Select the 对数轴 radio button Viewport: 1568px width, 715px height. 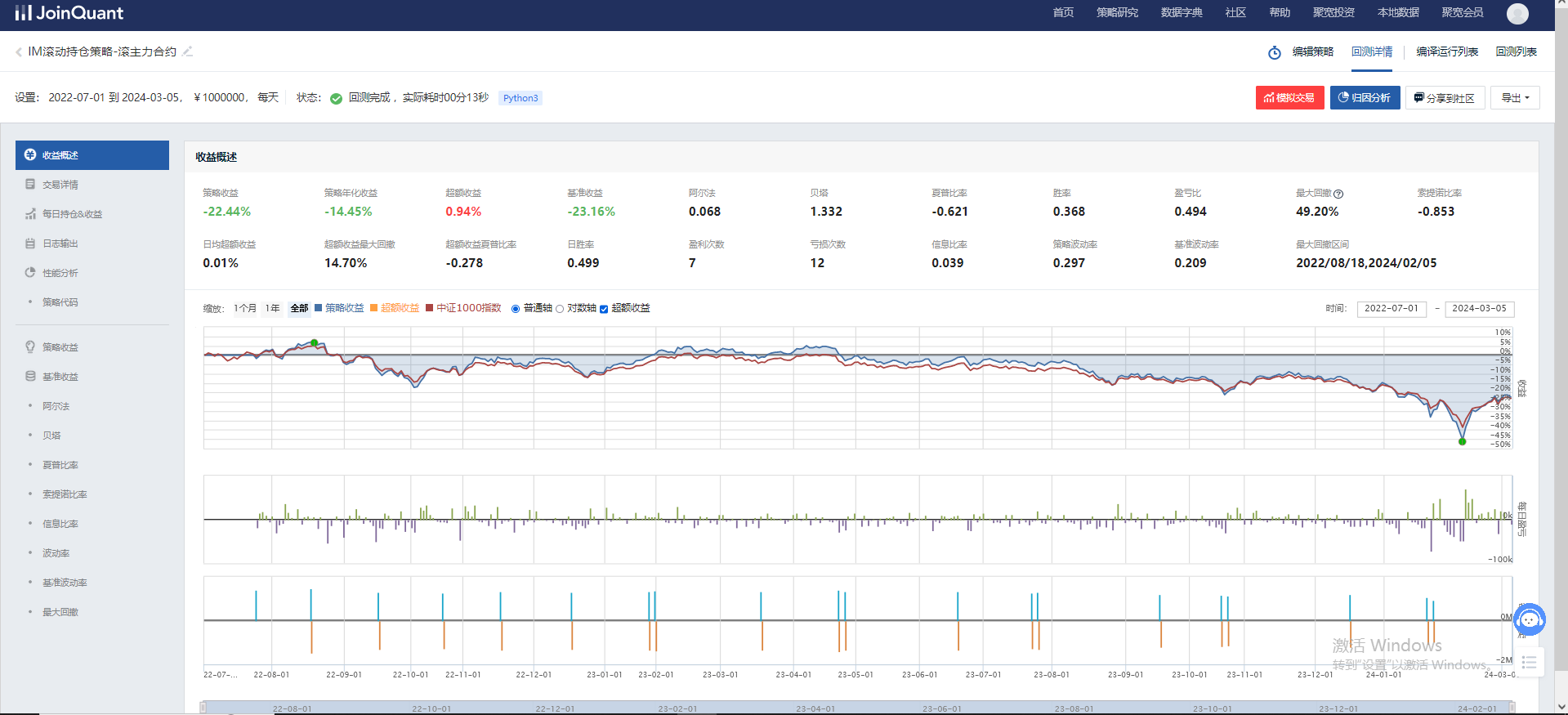[560, 309]
